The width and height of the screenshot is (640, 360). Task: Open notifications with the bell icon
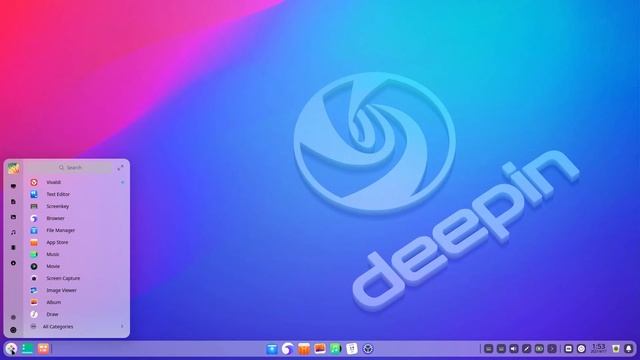[629, 349]
